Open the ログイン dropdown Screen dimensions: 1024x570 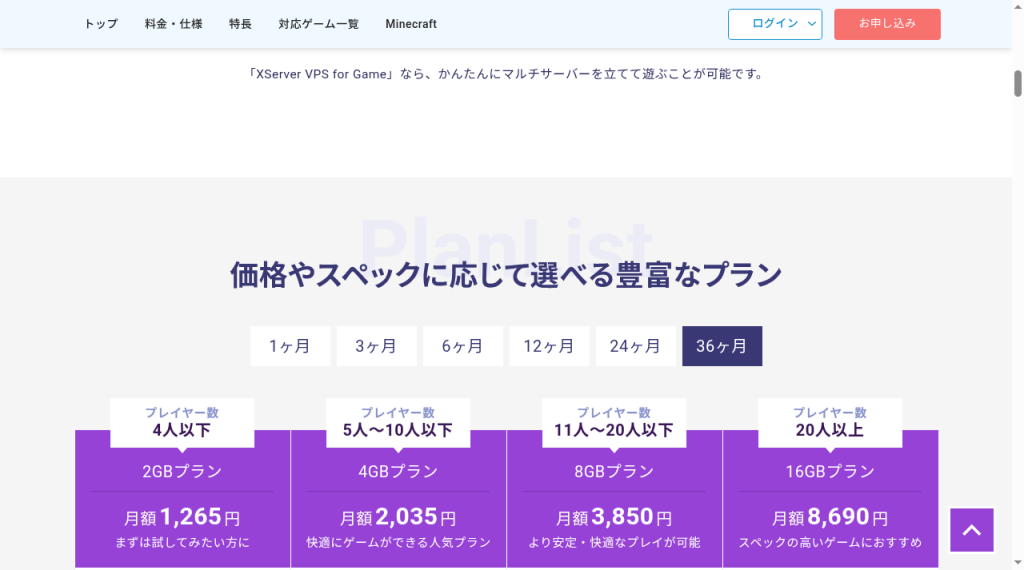pos(775,24)
